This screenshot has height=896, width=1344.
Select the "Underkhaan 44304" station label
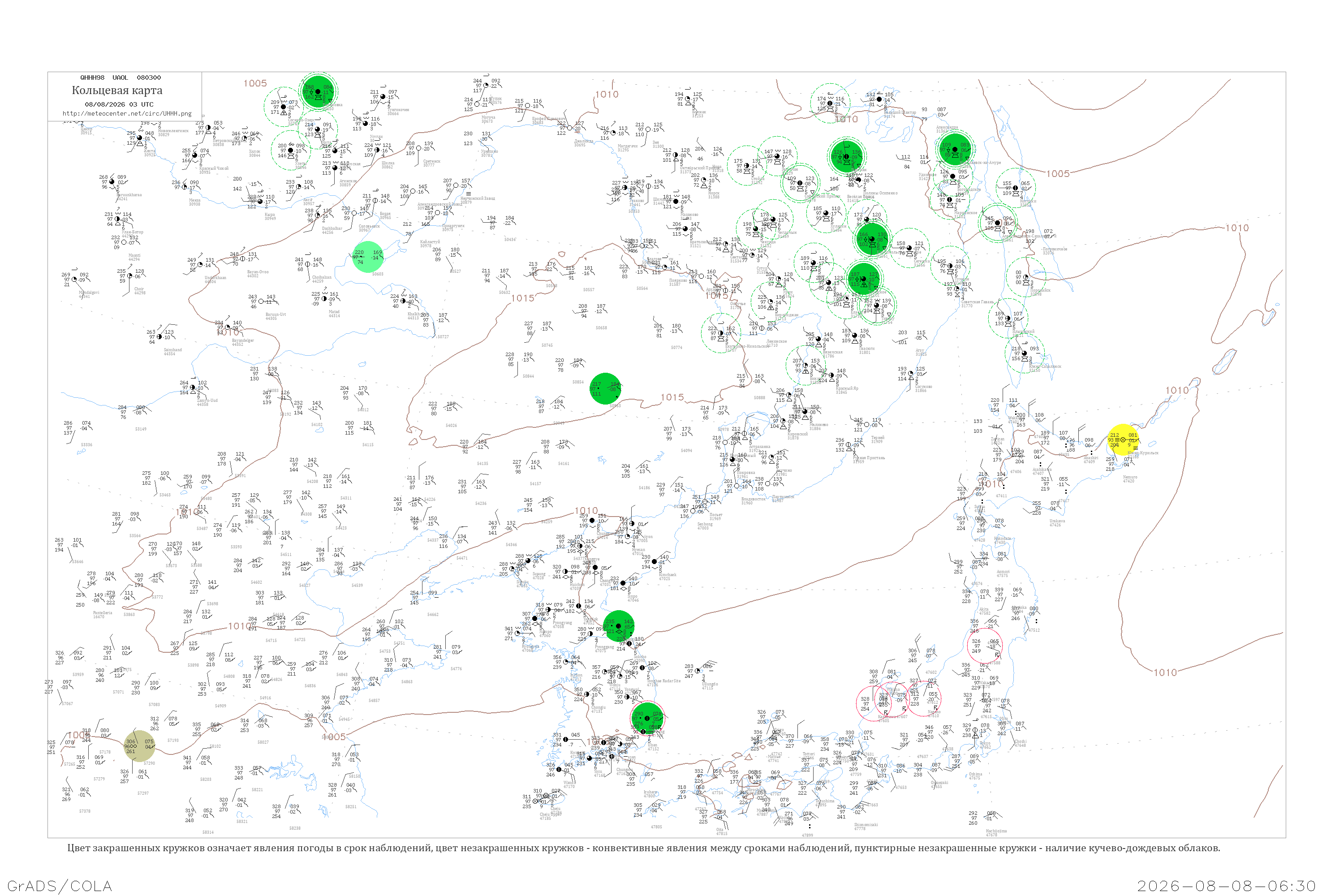coord(215,280)
